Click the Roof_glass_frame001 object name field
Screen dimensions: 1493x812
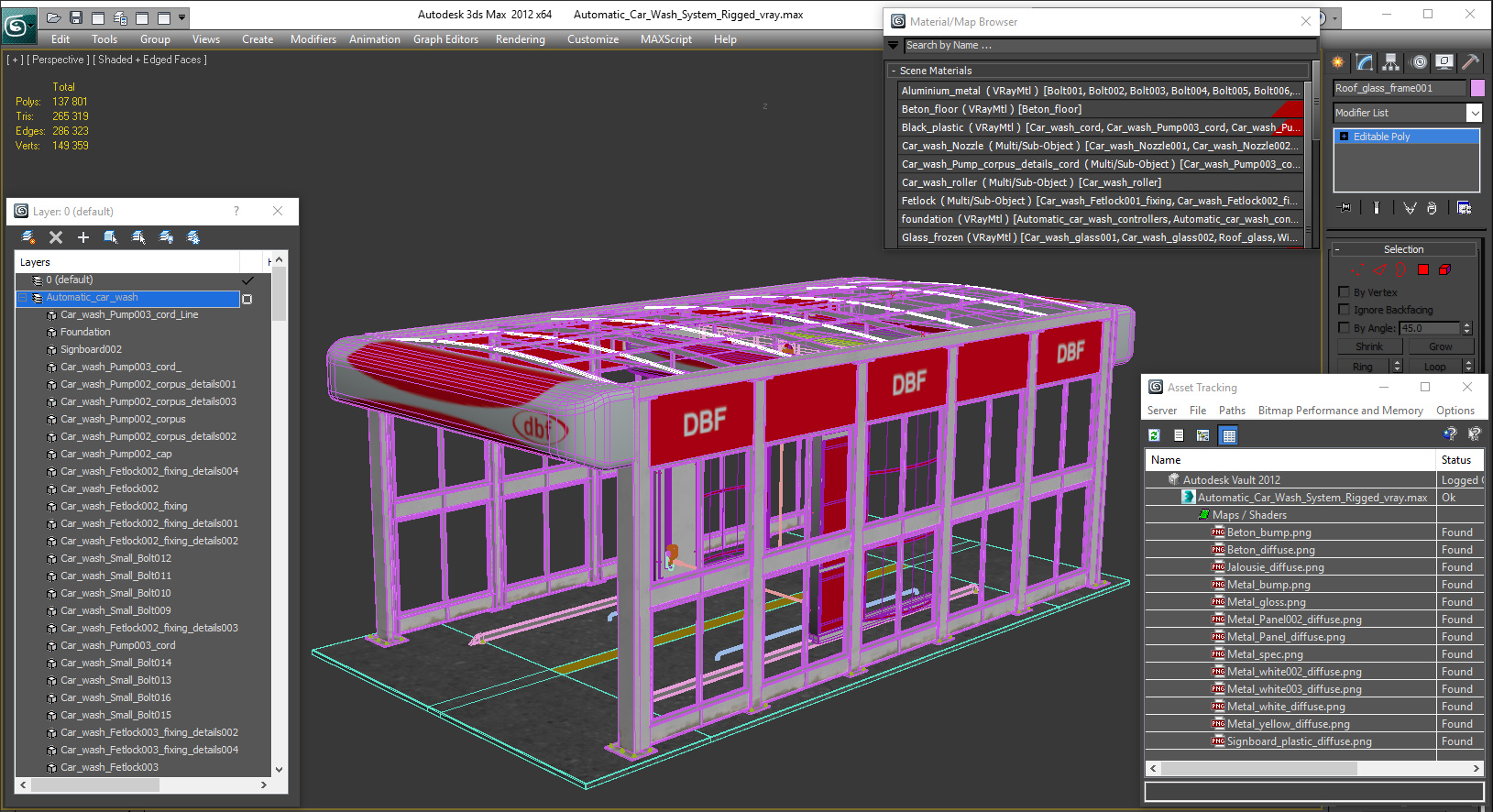1399,88
